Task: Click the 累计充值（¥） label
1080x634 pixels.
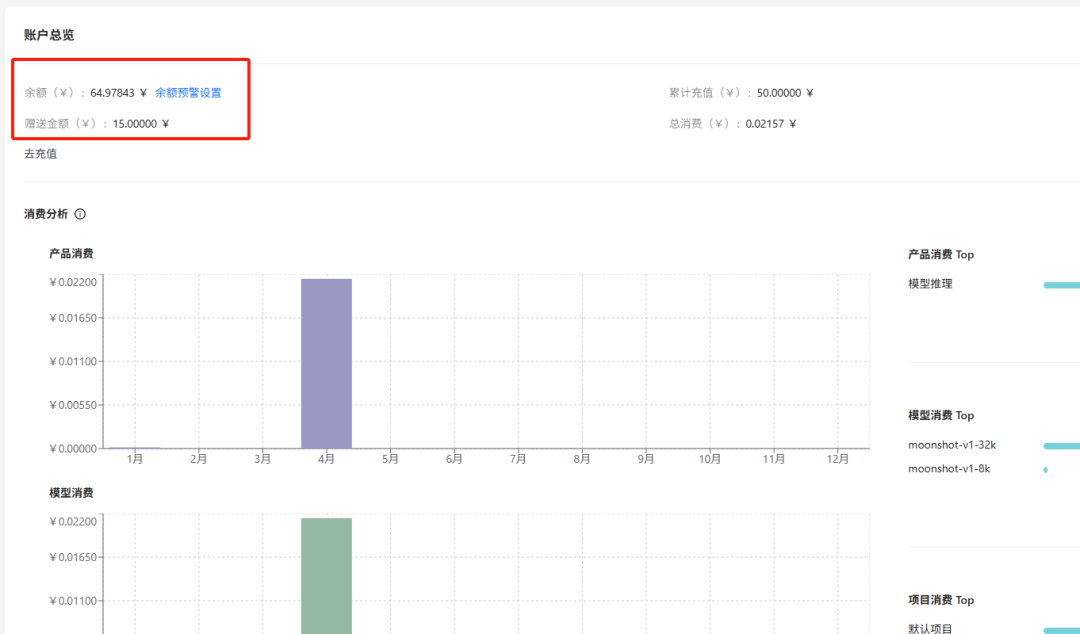Action: (x=710, y=93)
